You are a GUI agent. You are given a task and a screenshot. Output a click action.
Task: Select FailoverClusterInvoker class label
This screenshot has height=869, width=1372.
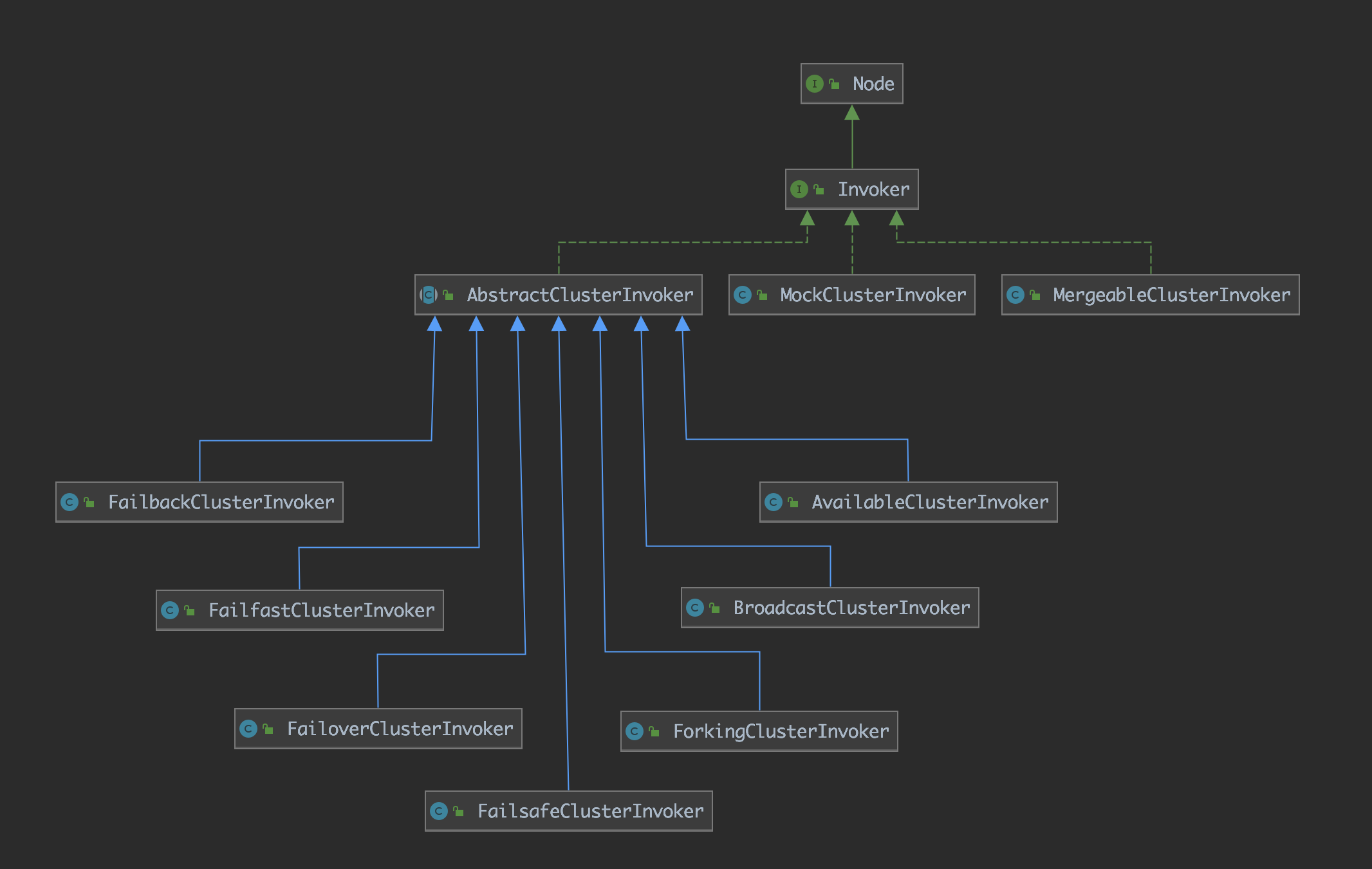click(399, 729)
